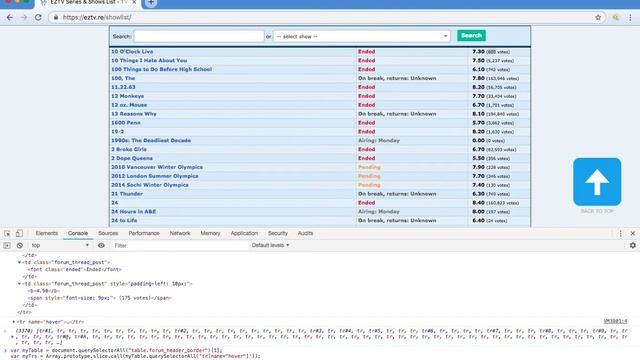Open '1990s: The Deadliest Decade'
The height and width of the screenshot is (360, 640).
[151, 140]
